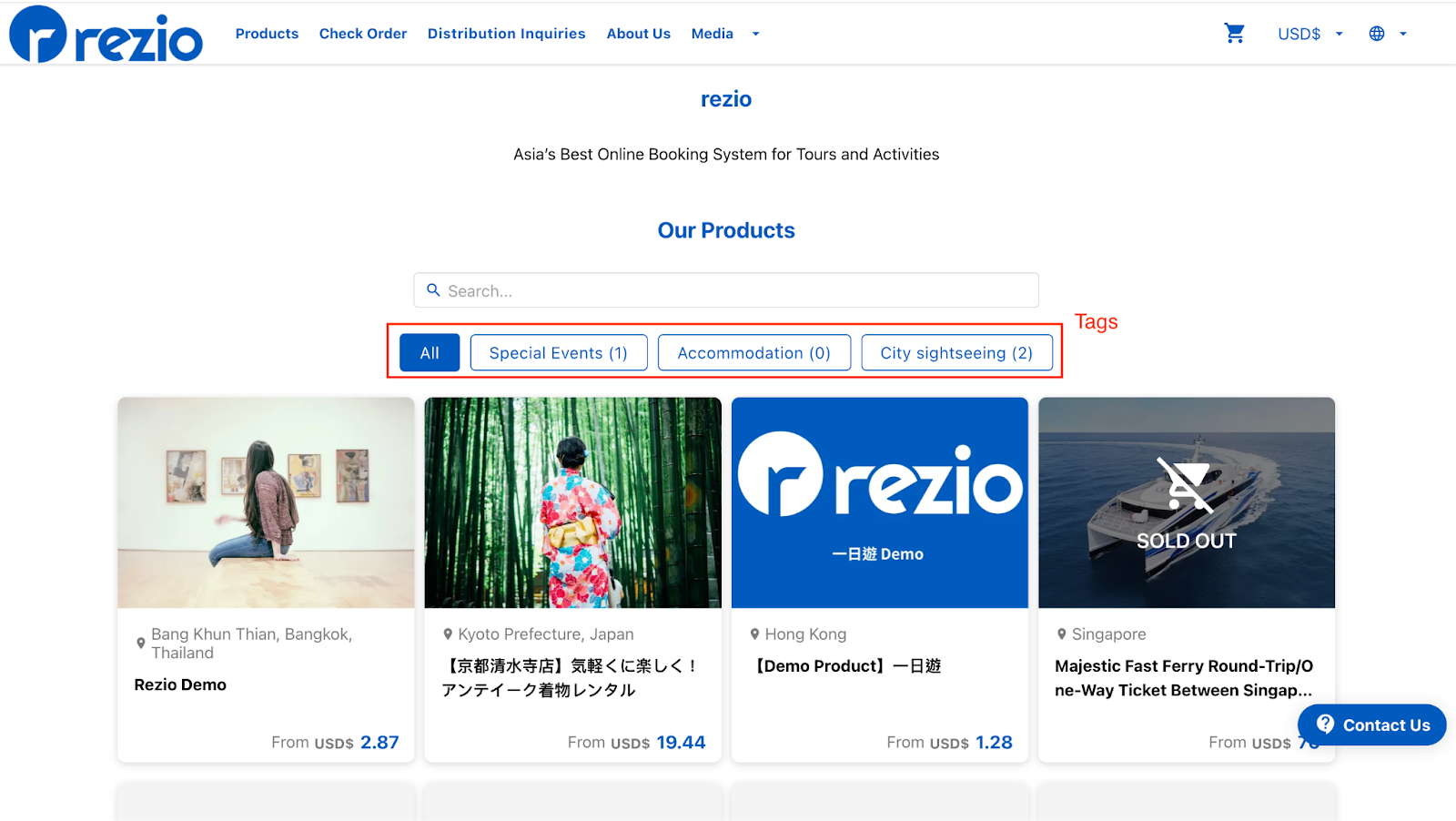1456x821 pixels.
Task: Go to Check Order page
Action: (363, 34)
